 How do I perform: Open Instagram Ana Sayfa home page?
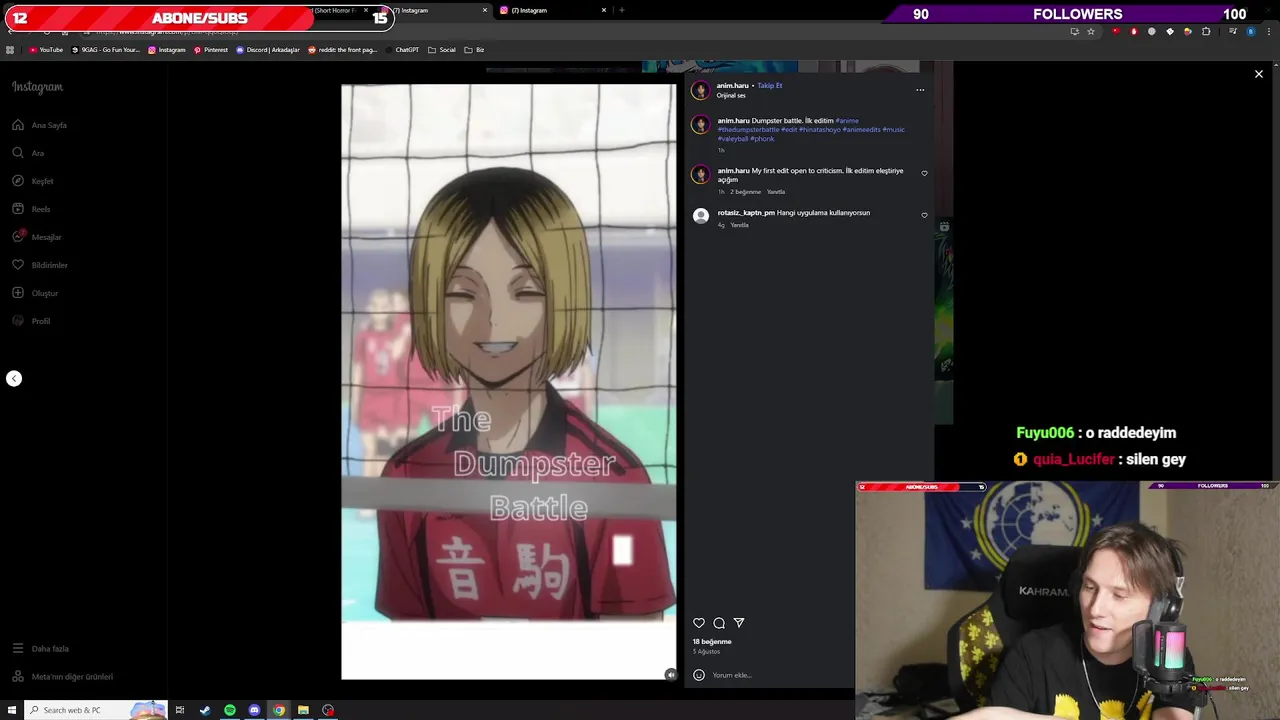[40, 125]
